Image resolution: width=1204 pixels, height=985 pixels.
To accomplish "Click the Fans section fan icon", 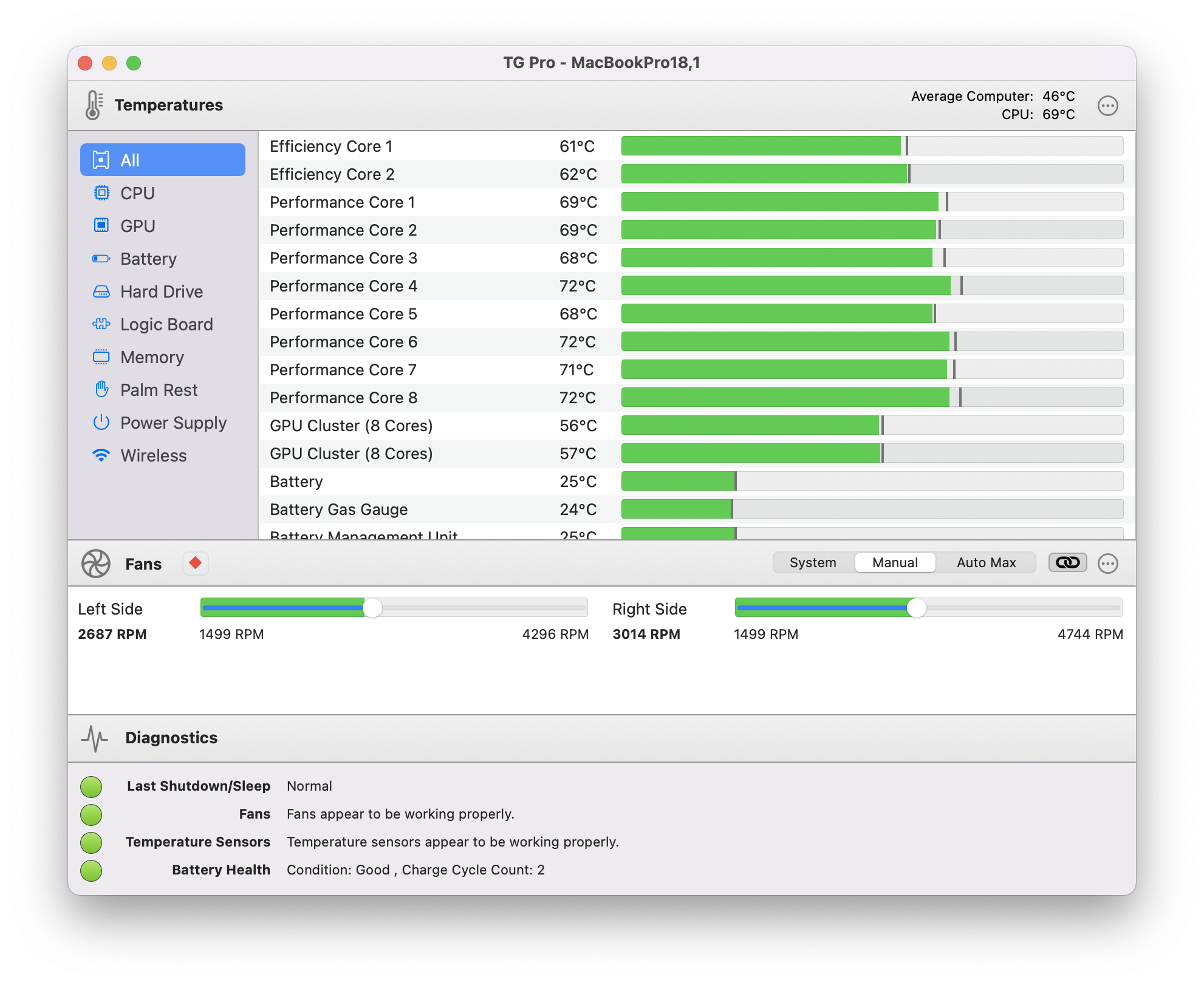I will (x=96, y=564).
